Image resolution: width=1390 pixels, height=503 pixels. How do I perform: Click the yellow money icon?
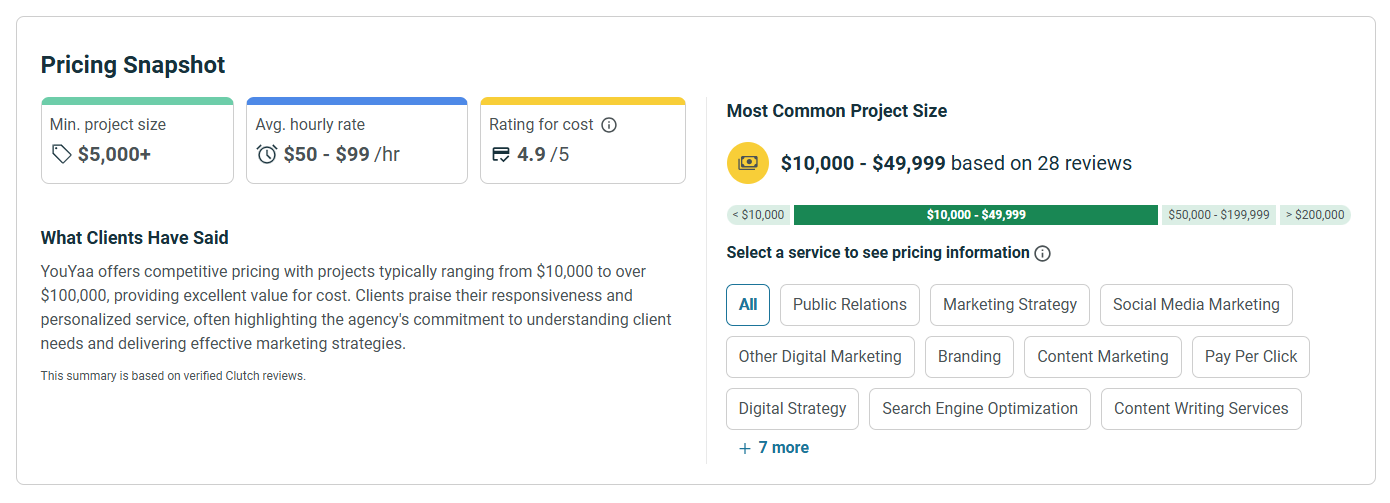click(x=748, y=163)
